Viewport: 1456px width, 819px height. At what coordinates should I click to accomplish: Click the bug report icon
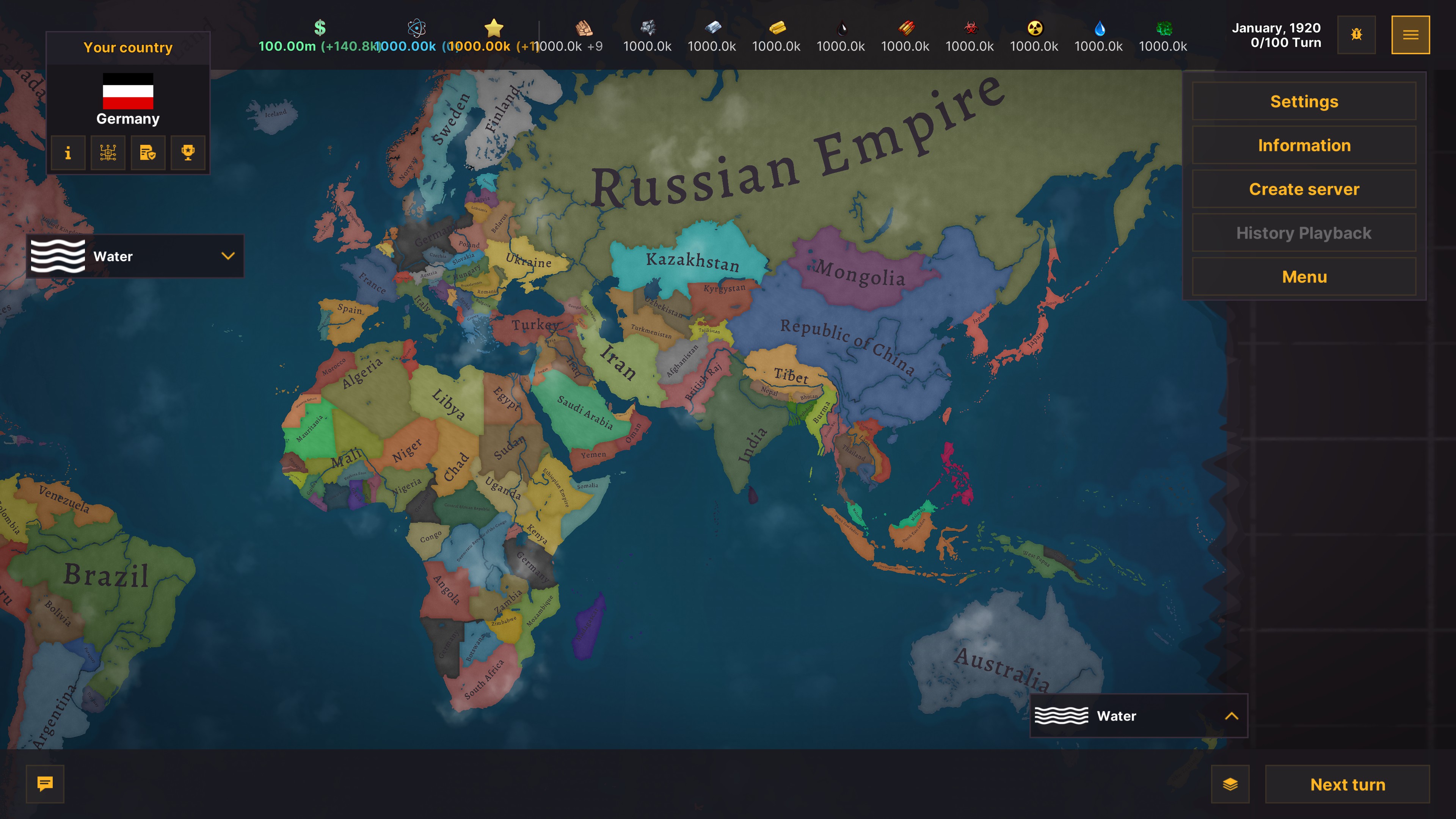tap(1356, 35)
